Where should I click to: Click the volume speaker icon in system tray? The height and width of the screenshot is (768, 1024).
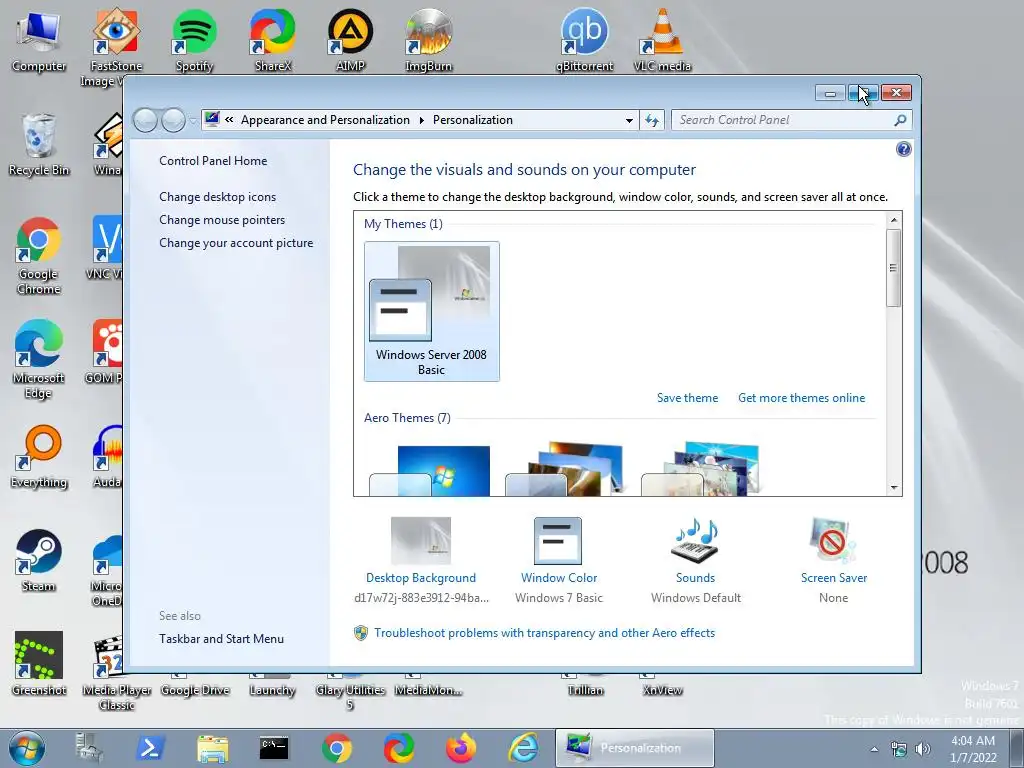(923, 749)
